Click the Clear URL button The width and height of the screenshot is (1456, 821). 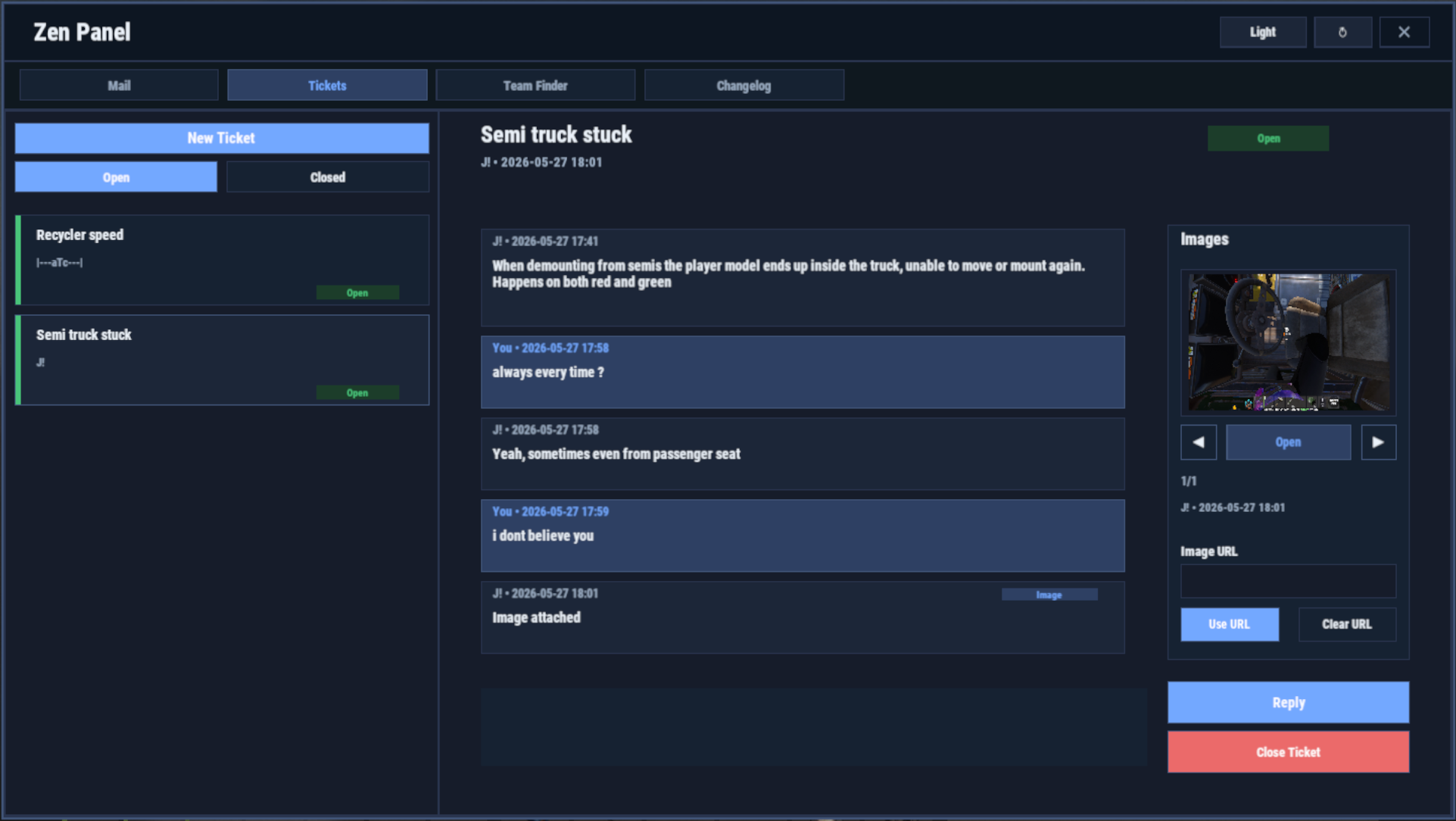1347,625
